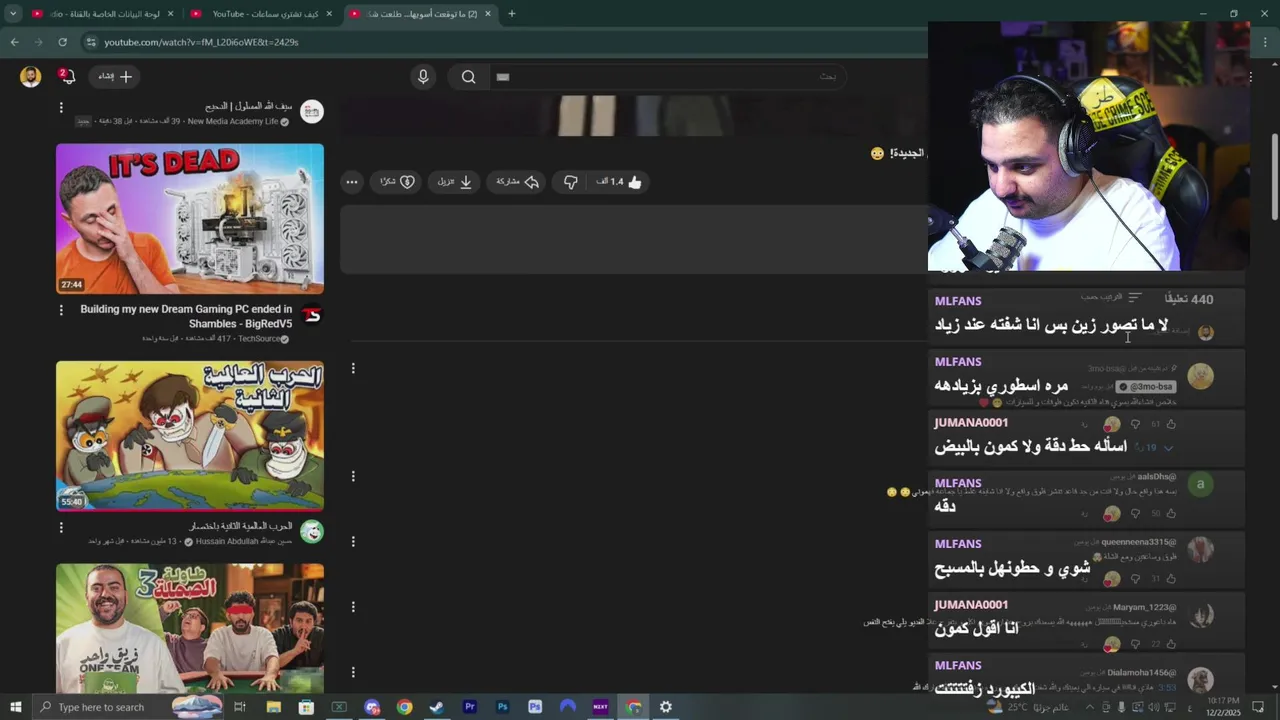Open a new browser tab
1280x720 pixels.
coord(511,14)
